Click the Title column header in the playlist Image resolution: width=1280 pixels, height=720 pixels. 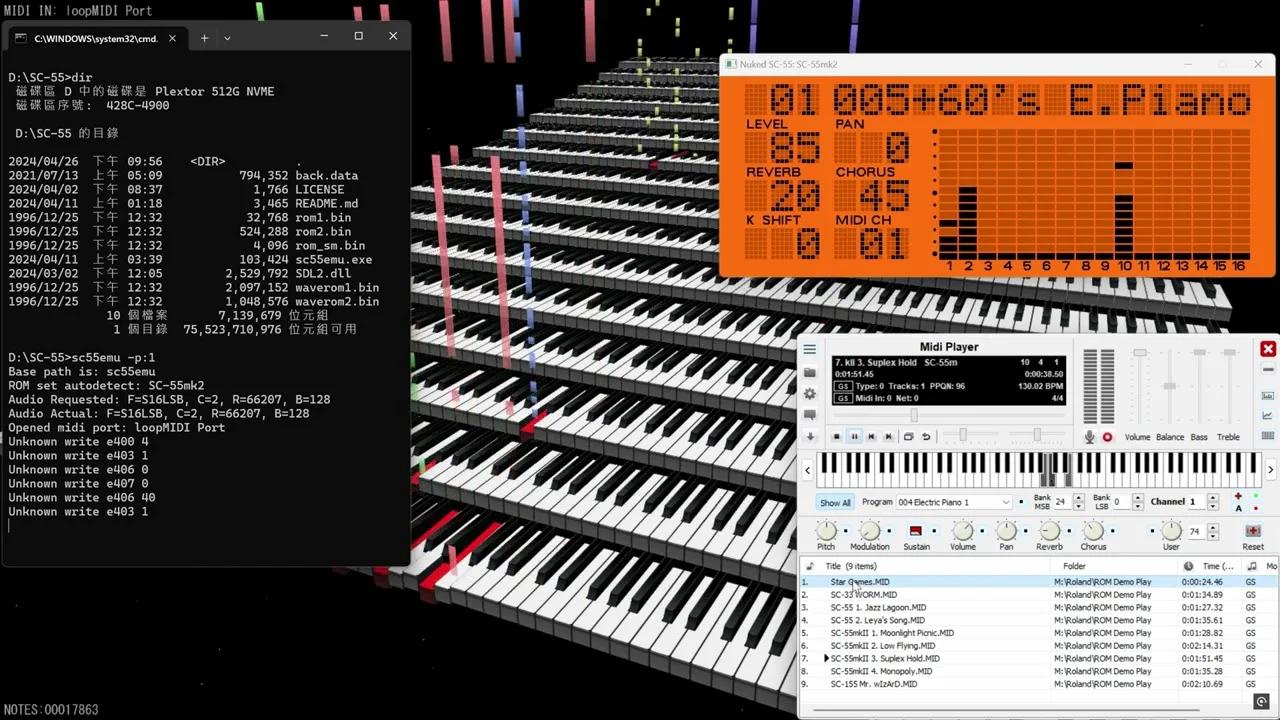(833, 566)
